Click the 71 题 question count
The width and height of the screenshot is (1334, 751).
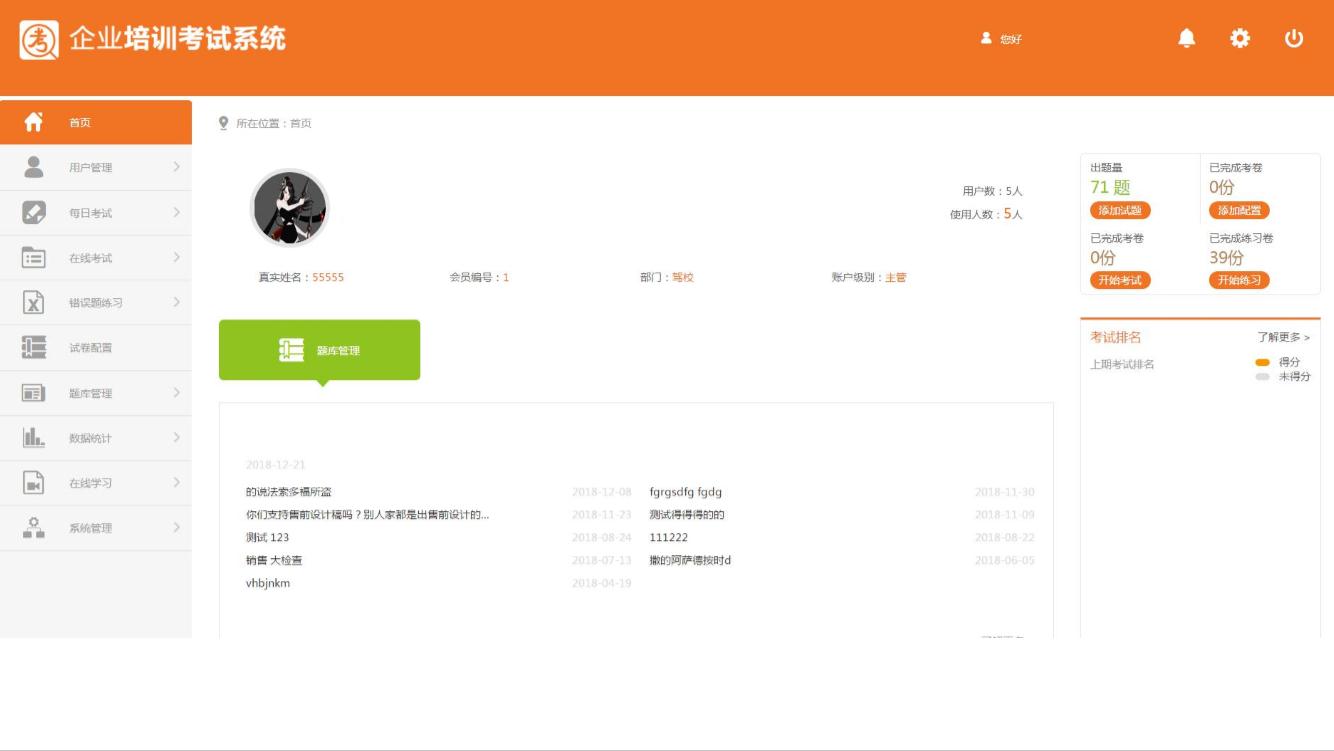click(x=1110, y=187)
